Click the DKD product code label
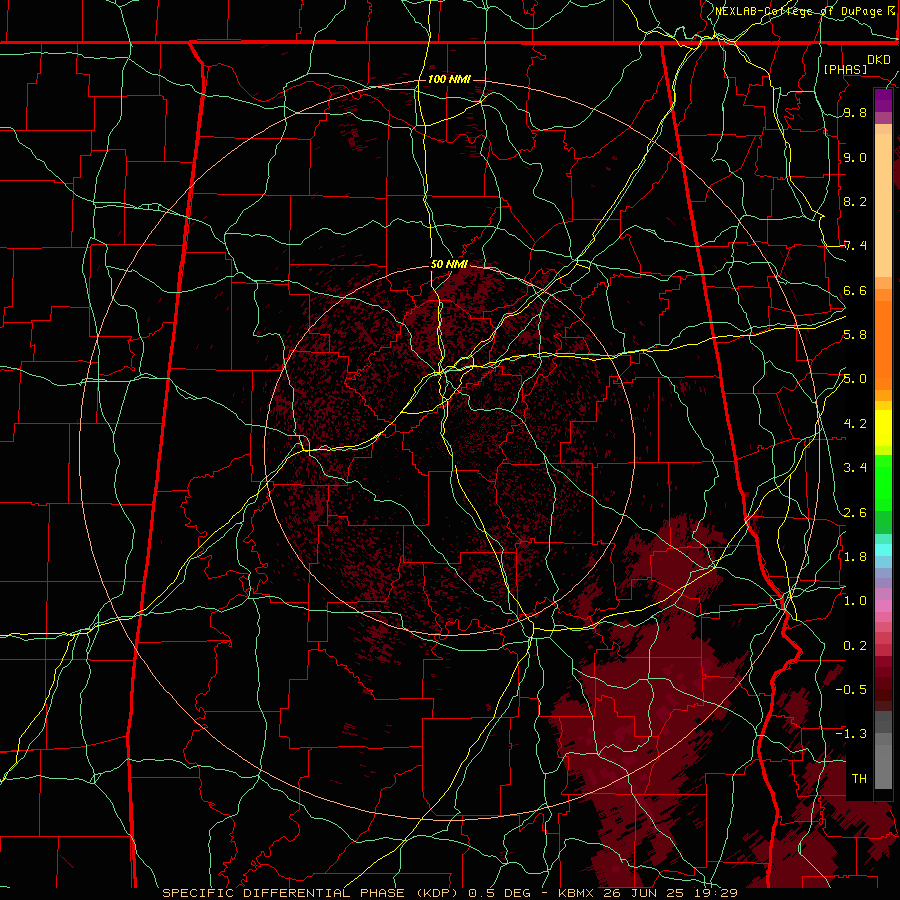The width and height of the screenshot is (900, 900). coord(879,60)
